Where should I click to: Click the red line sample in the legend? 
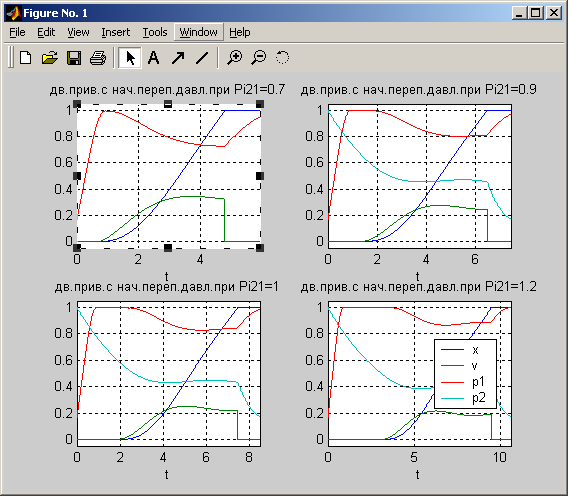pyautogui.click(x=452, y=382)
